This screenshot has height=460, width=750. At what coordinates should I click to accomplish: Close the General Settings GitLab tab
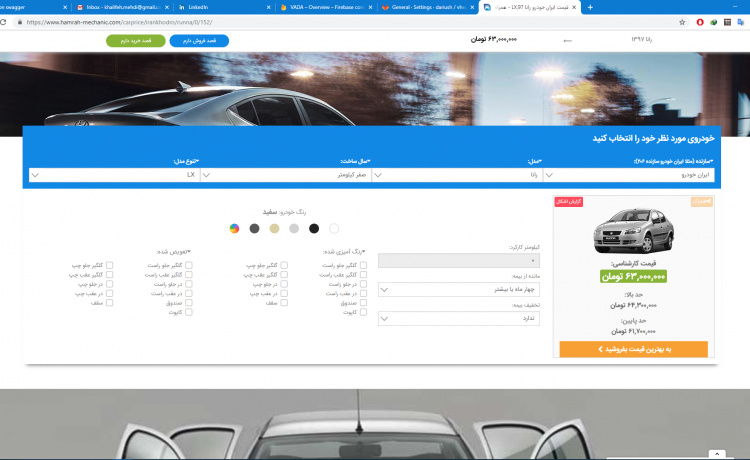click(x=472, y=7)
